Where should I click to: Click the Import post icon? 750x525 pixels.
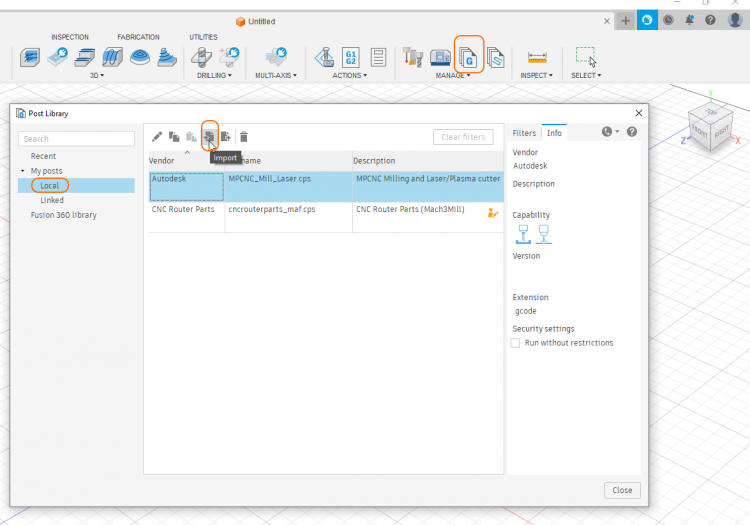[x=209, y=136]
